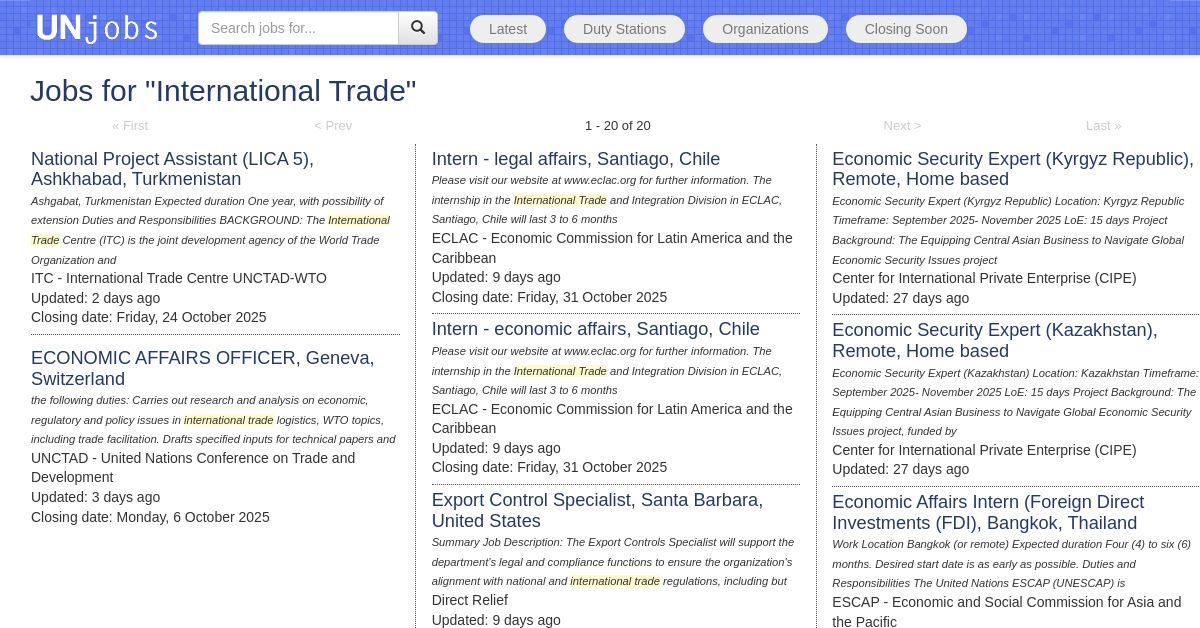The height and width of the screenshot is (628, 1200).
Task: Open the Duty Stations menu item
Action: point(624,29)
